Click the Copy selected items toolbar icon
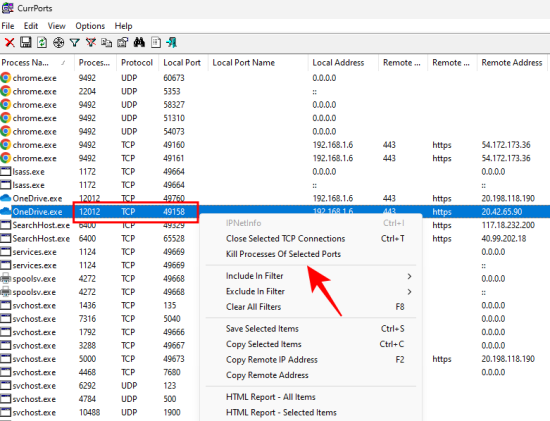550x421 pixels. pyautogui.click(x=106, y=42)
